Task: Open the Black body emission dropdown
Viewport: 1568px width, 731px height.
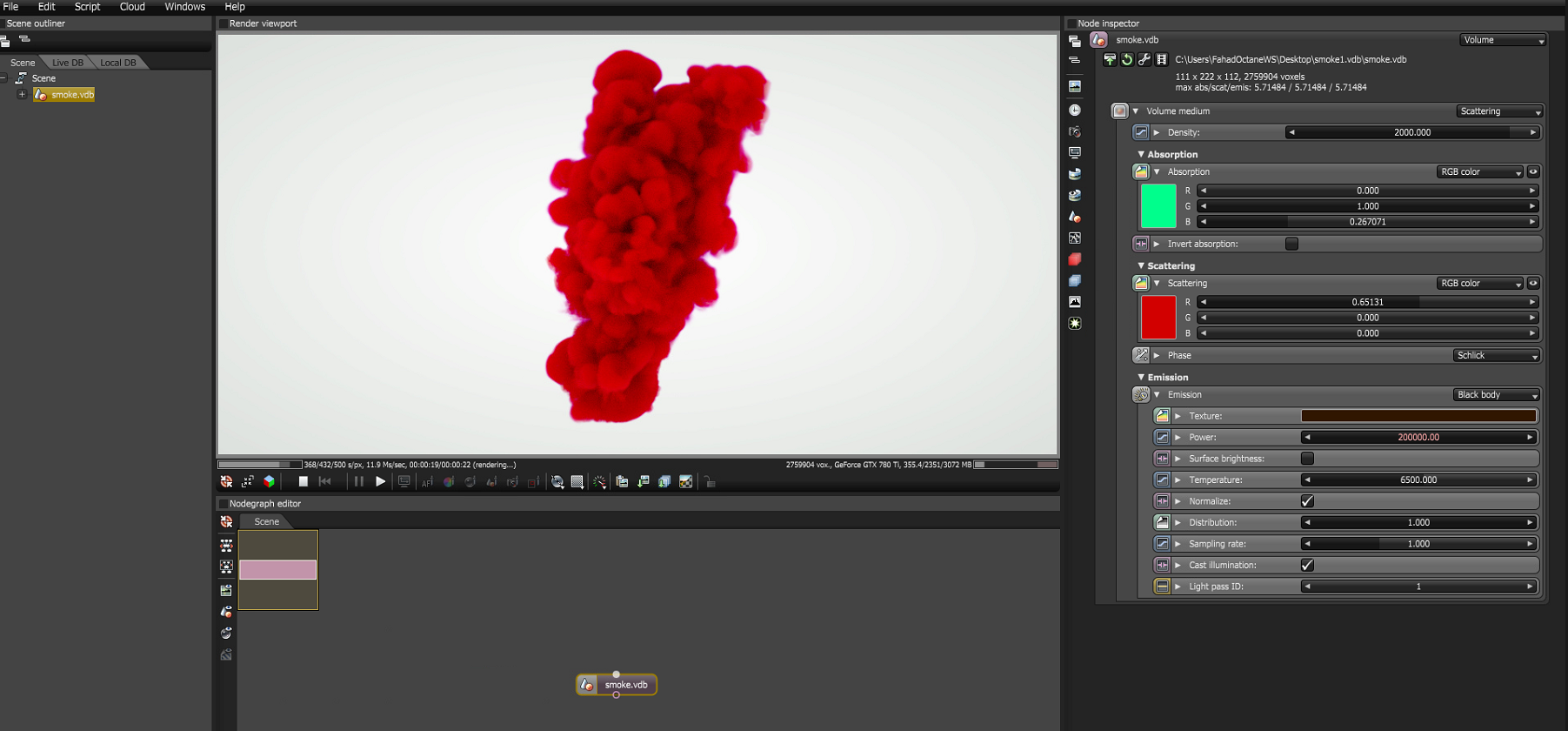Action: point(1497,395)
